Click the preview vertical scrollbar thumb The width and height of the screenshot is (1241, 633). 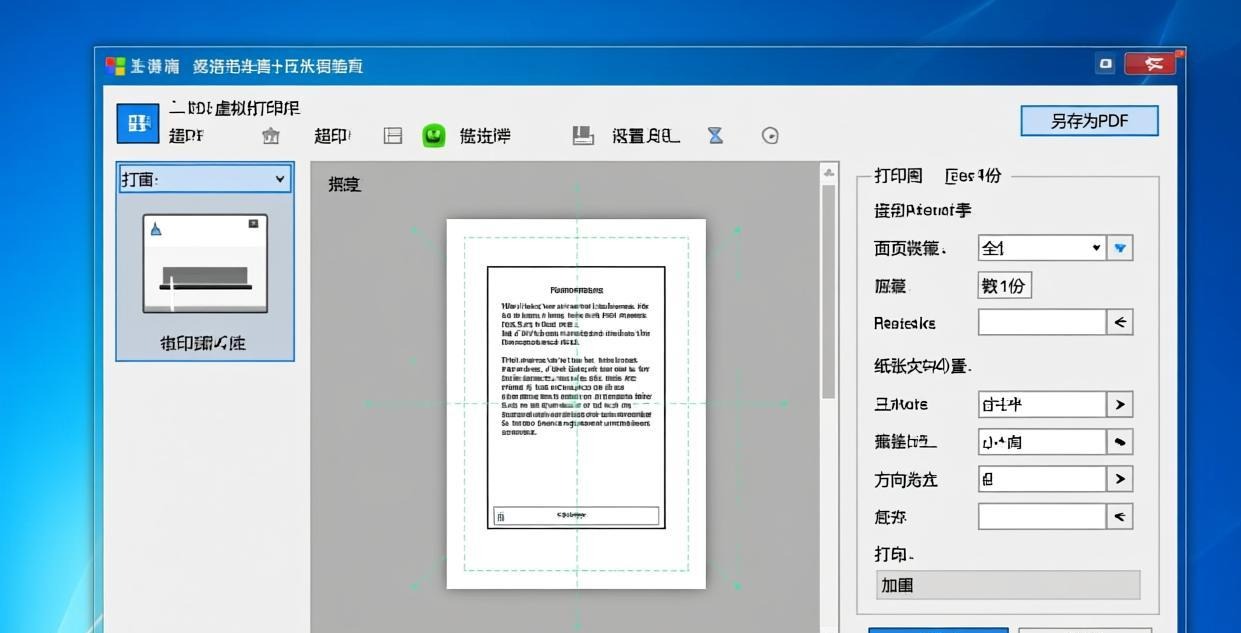828,292
